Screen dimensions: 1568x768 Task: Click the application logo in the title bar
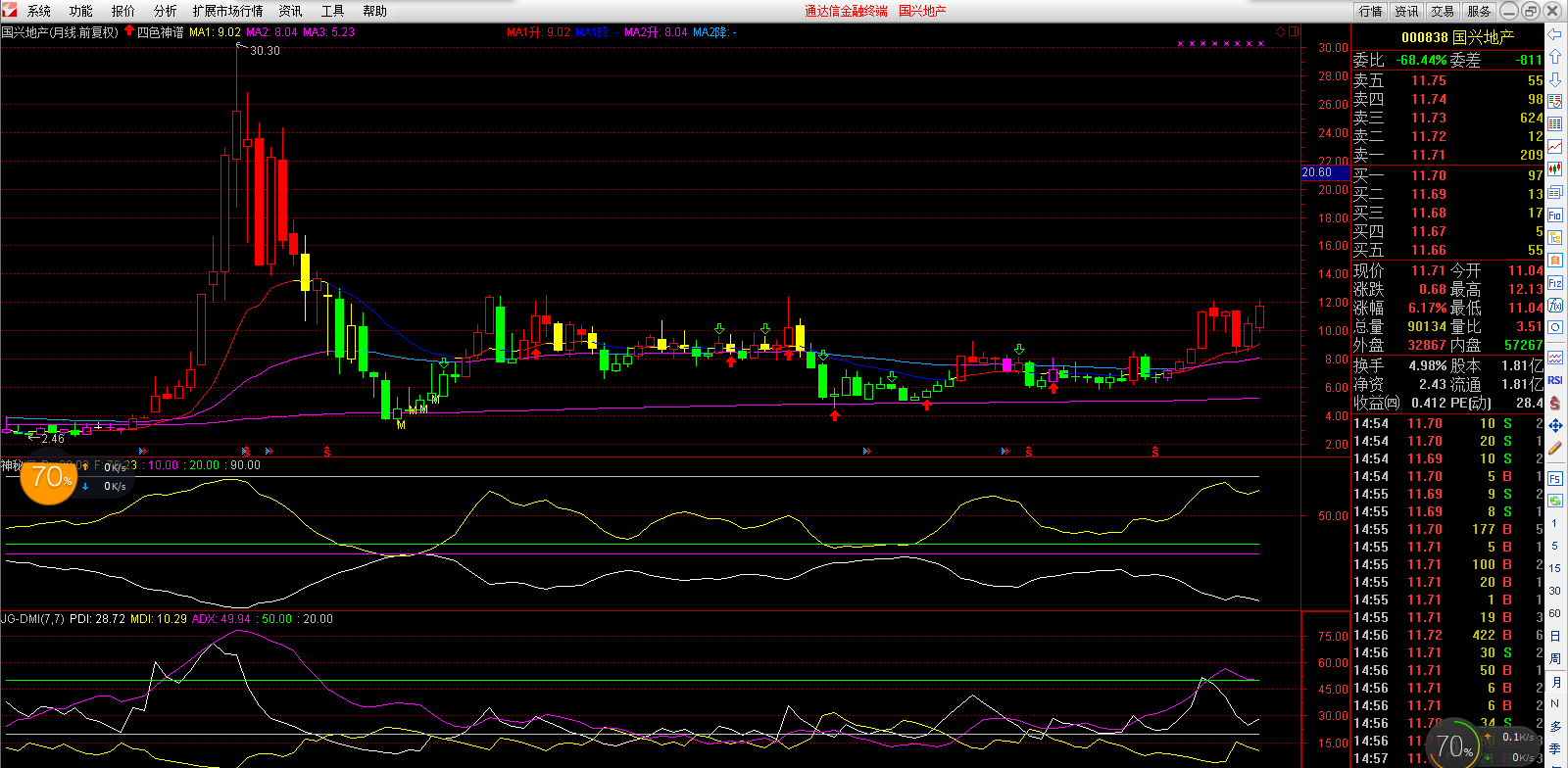click(x=9, y=10)
